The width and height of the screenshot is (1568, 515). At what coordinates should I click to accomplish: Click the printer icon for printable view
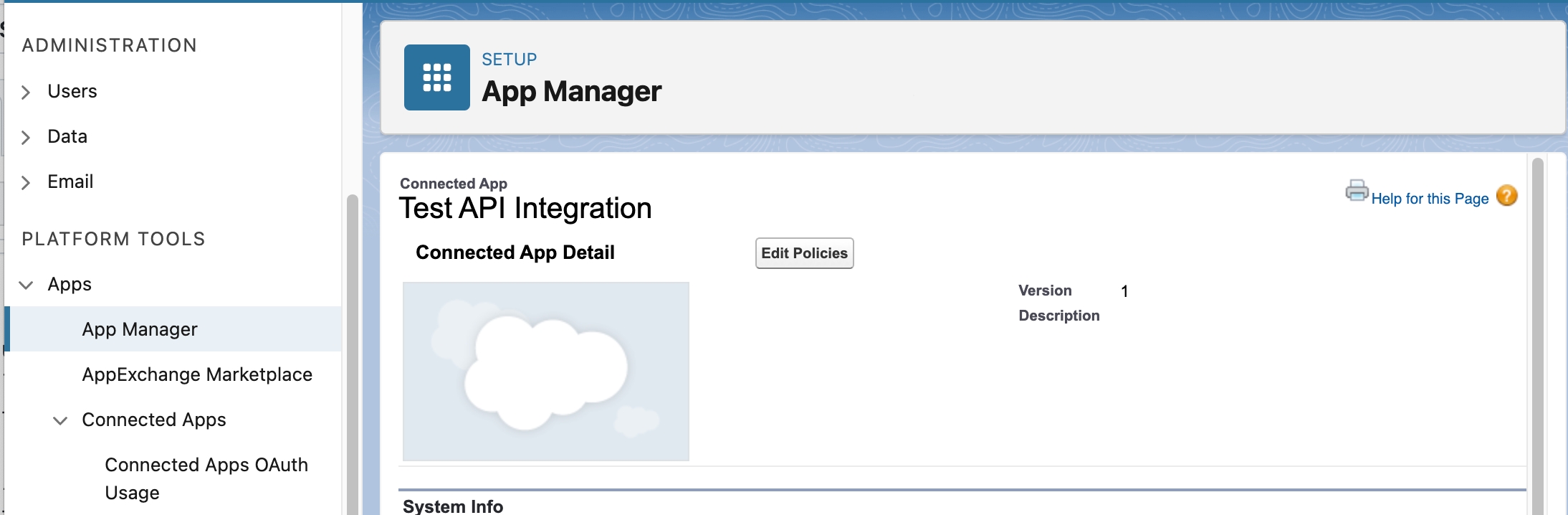[1357, 191]
